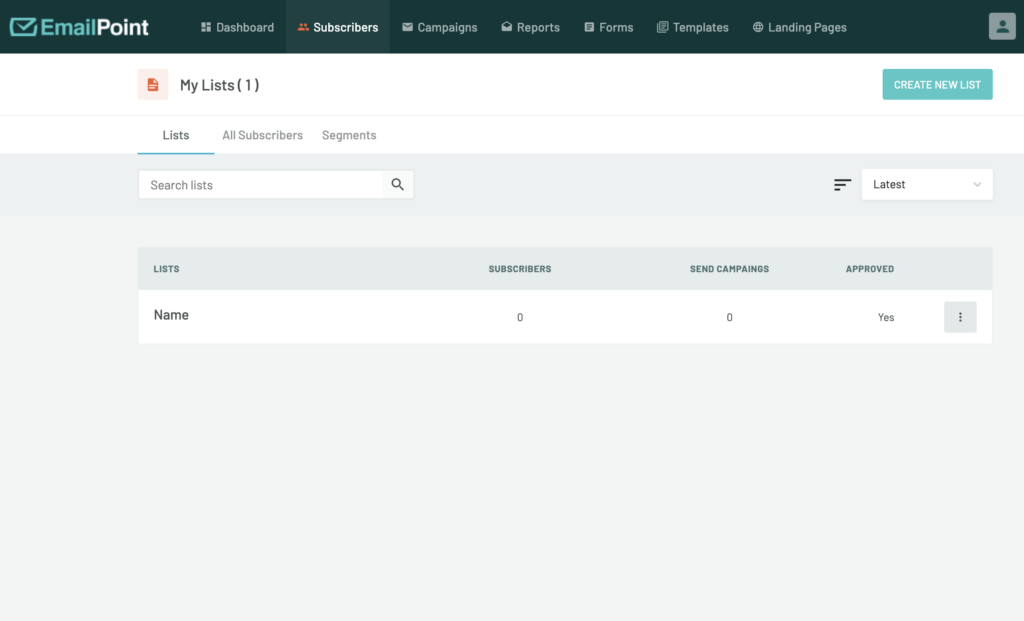Select the Lists tab

[176, 135]
